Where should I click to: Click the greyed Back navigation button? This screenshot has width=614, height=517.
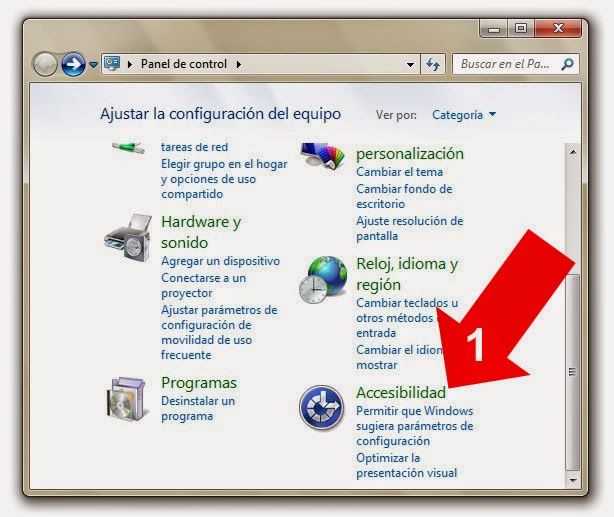click(x=45, y=64)
